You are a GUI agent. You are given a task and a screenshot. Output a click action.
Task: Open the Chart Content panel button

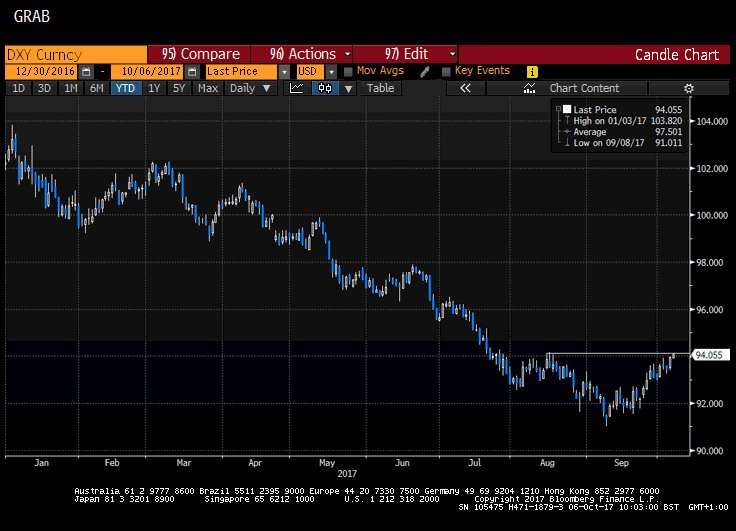(567, 88)
